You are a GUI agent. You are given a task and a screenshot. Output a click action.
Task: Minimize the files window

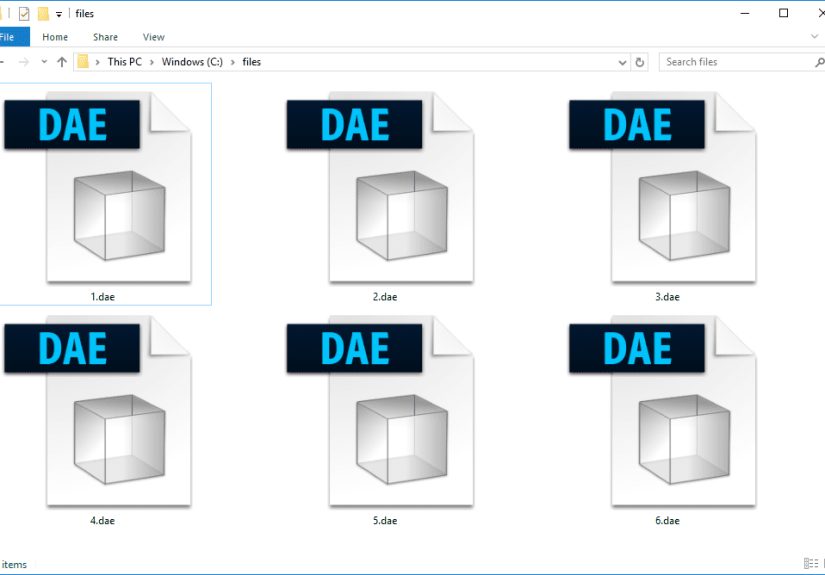coord(744,14)
